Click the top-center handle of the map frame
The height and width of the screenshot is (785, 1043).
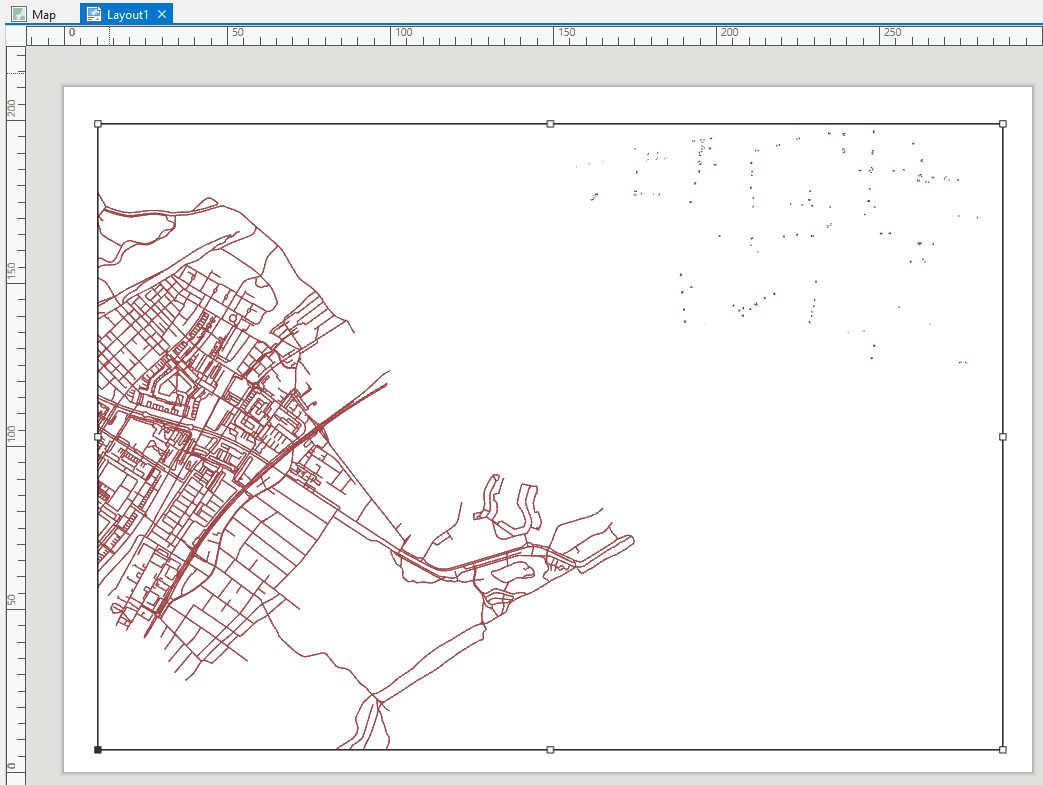[x=549, y=123]
